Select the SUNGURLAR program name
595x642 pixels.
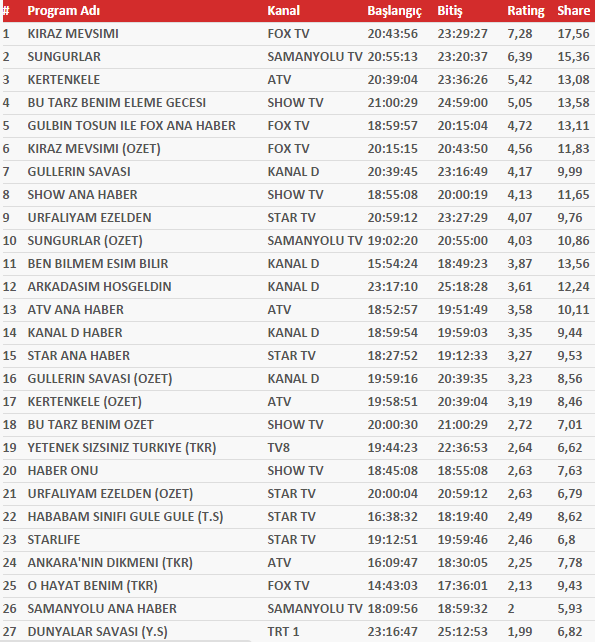pyautogui.click(x=64, y=57)
